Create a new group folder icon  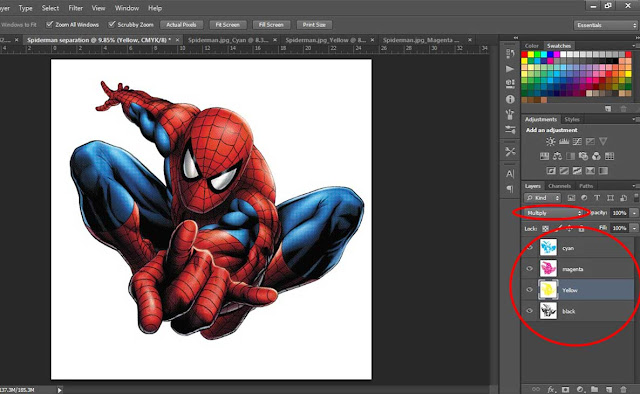point(594,390)
